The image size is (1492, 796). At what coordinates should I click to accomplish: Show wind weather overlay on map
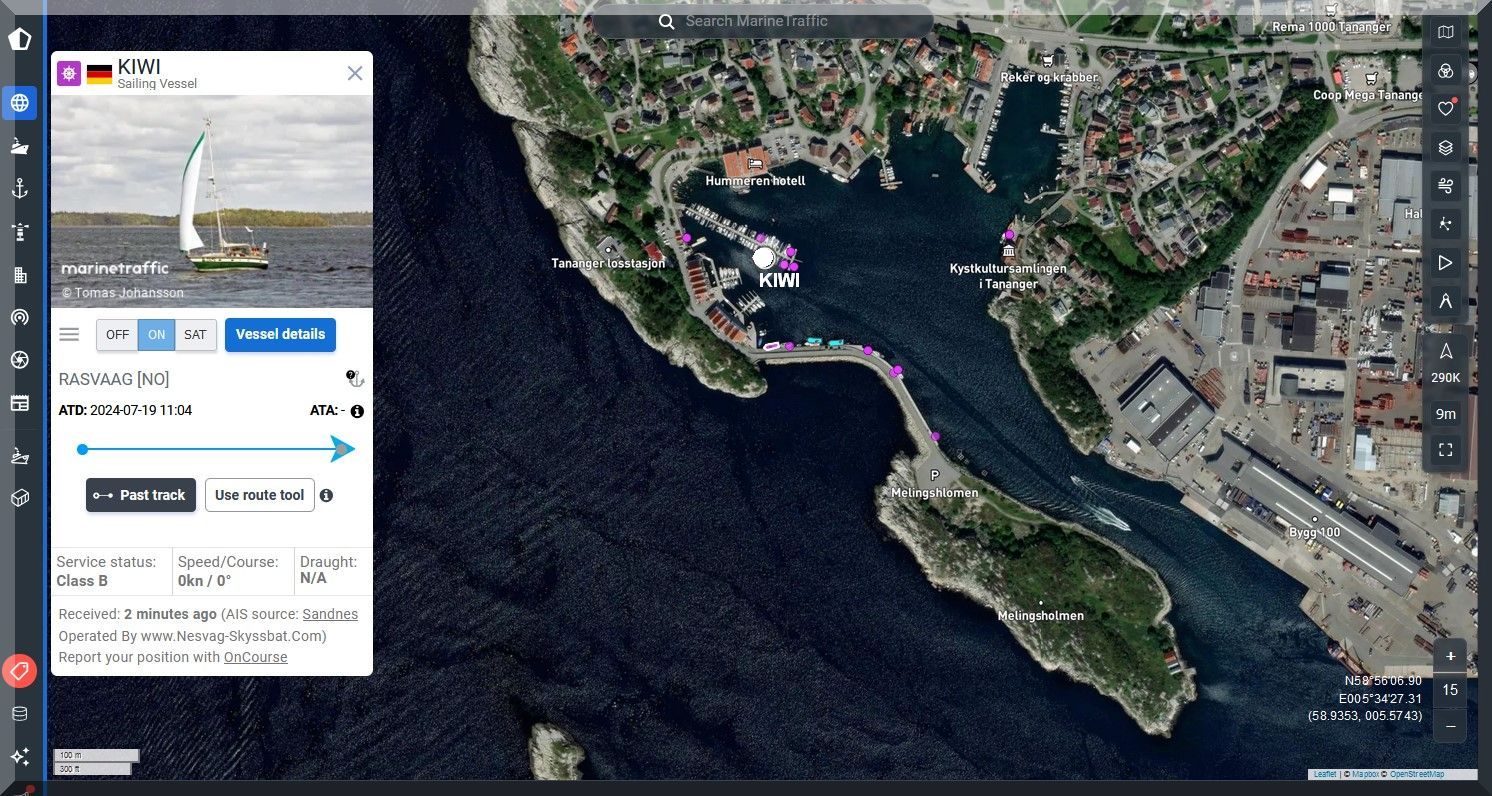[x=1445, y=186]
